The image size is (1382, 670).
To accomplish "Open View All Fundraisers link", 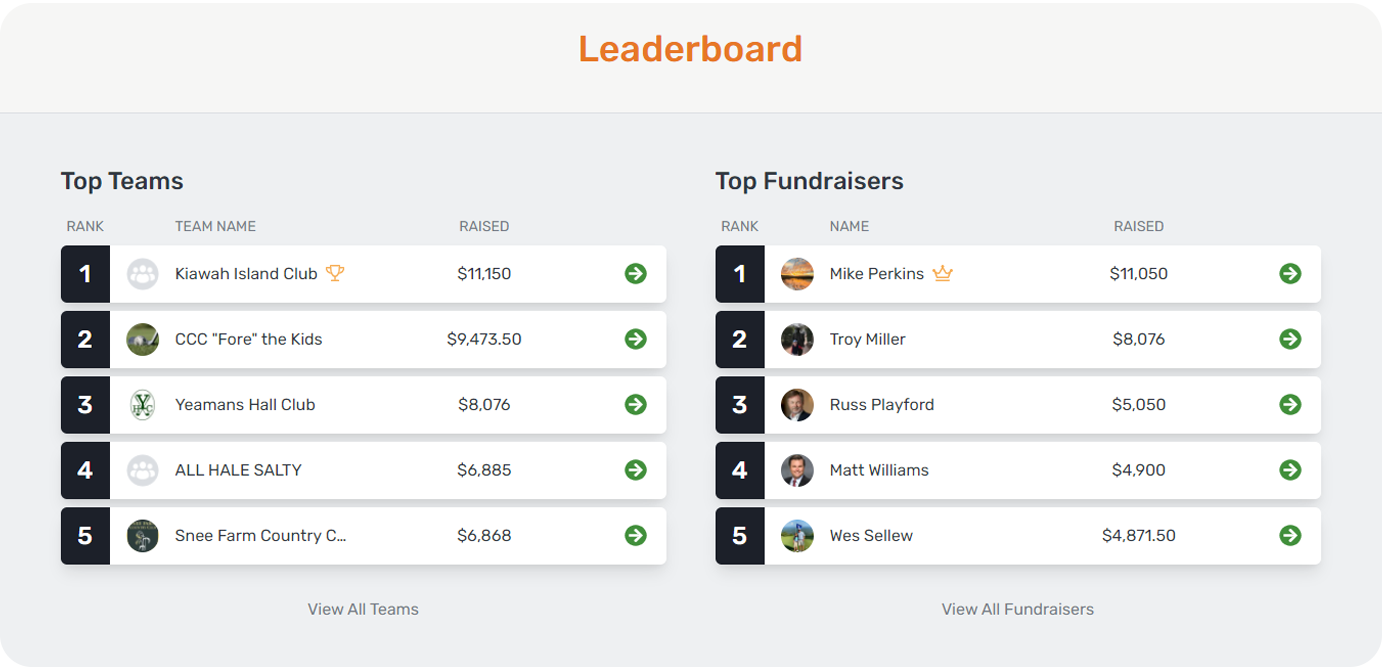I will (1018, 609).
